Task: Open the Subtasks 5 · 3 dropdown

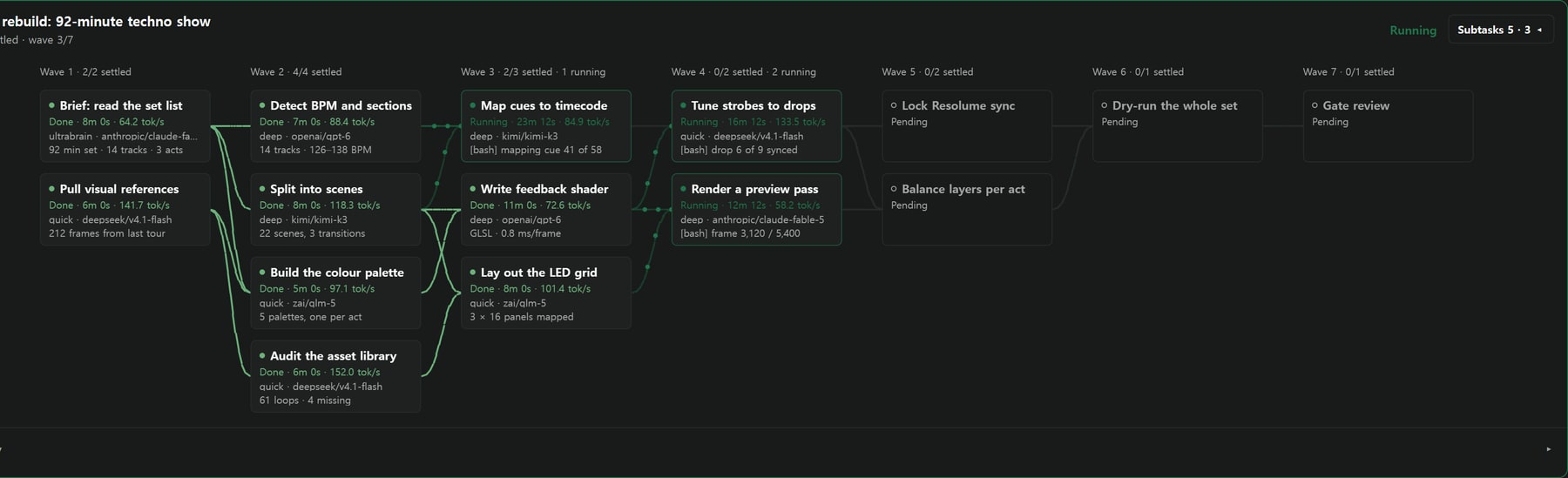Action: [x=1500, y=30]
